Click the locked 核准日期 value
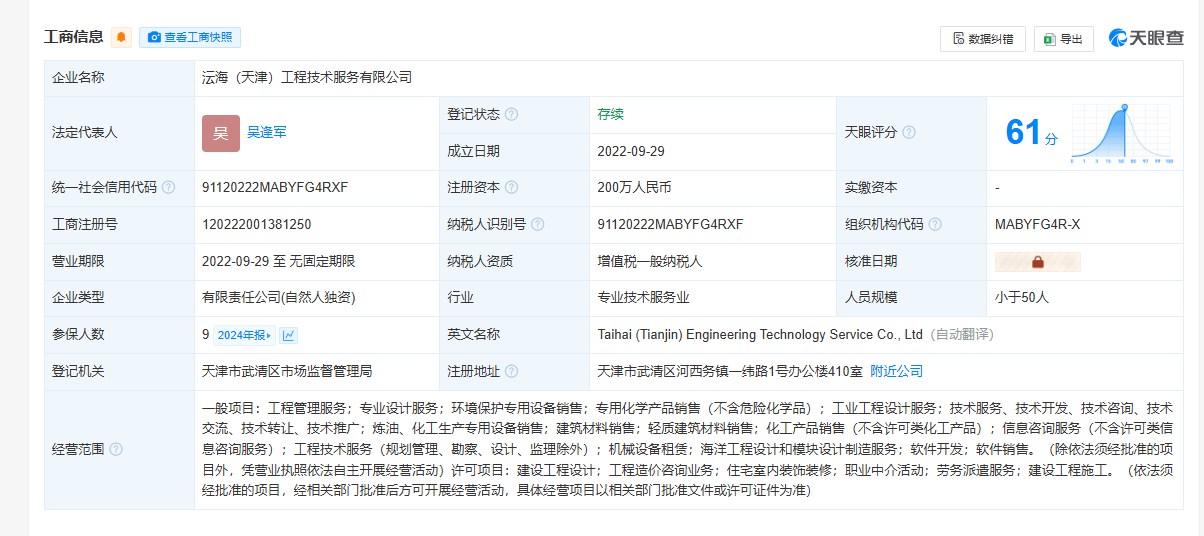1204x536 pixels. (1038, 261)
